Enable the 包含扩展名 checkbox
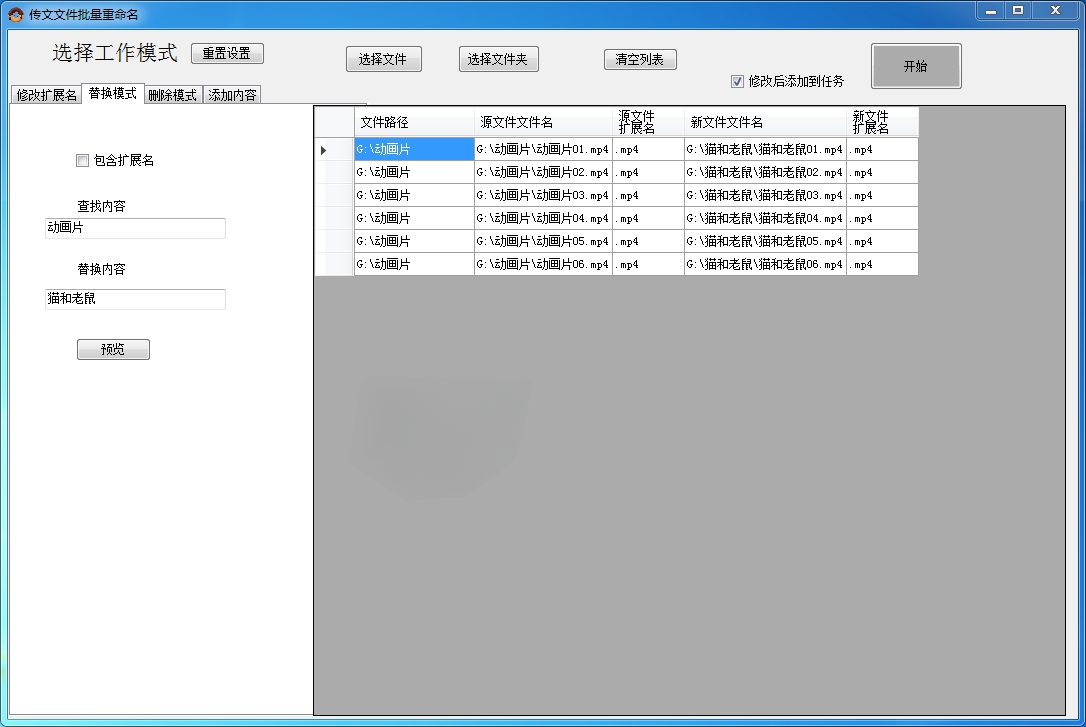1086x727 pixels. 83,160
